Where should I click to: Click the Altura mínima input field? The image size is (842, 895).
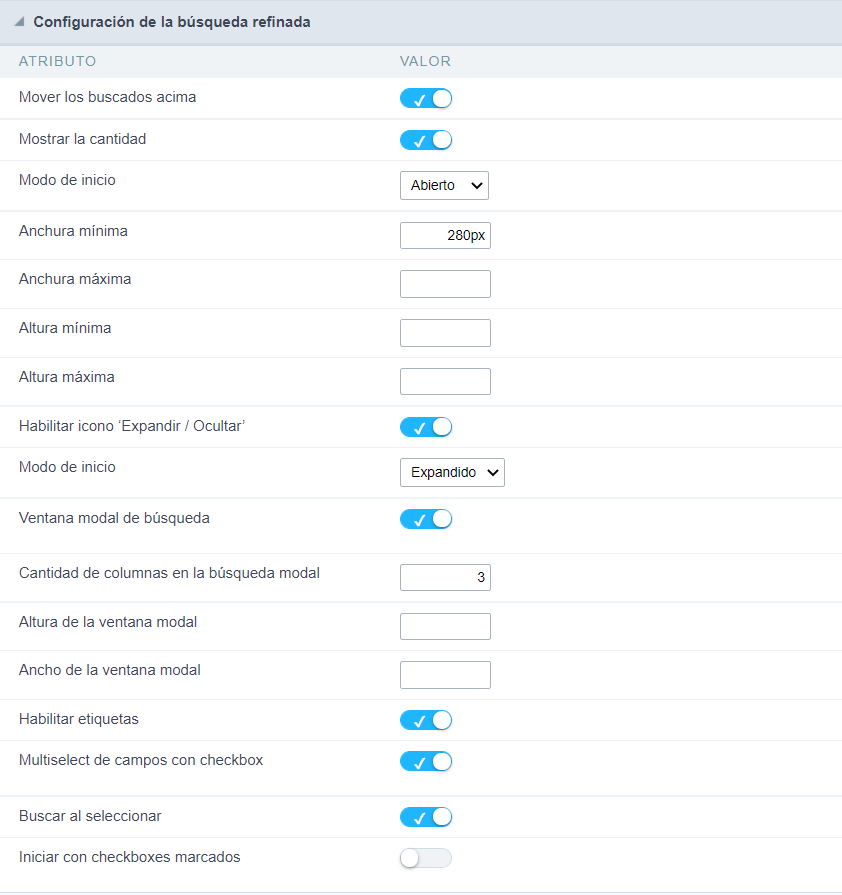pos(445,332)
